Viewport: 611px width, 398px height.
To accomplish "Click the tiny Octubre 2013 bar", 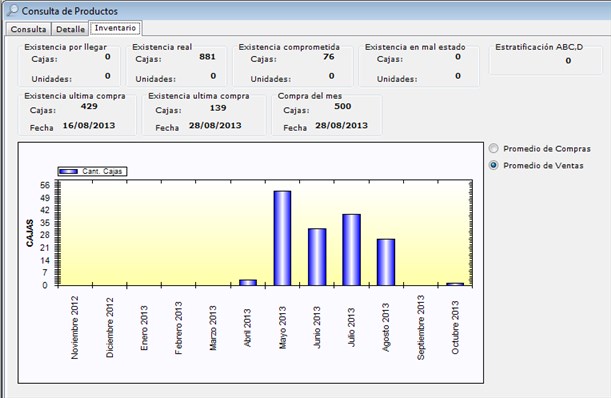I will tap(455, 284).
